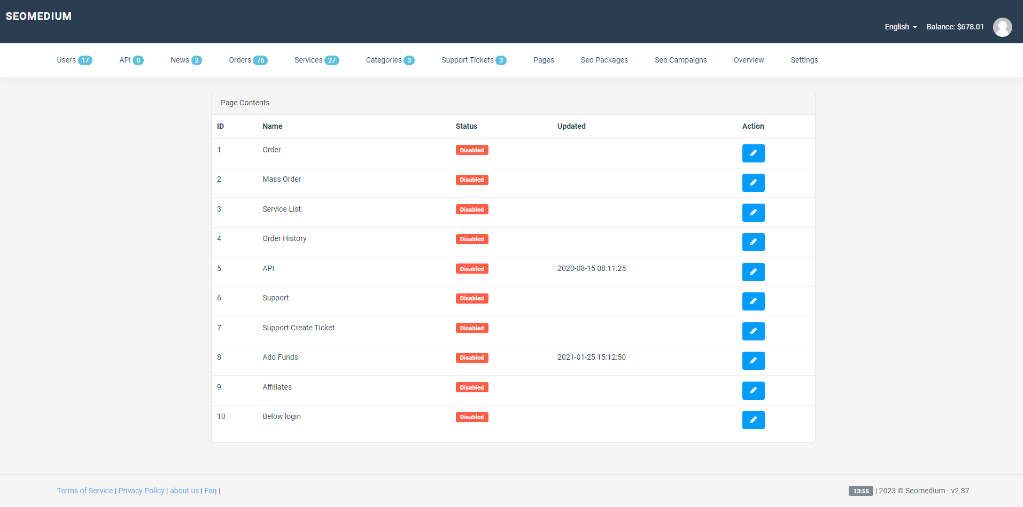The width and height of the screenshot is (1023, 507).
Task: Open the user avatar profile menu
Action: click(x=1002, y=27)
